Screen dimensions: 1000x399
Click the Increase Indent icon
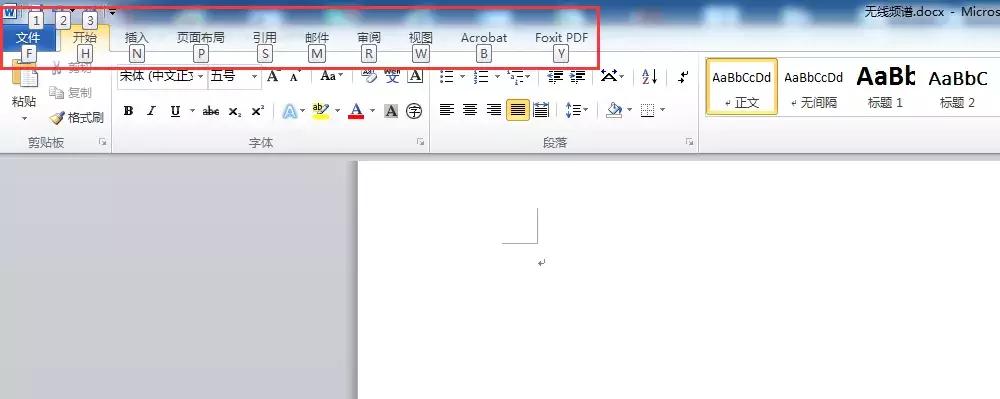pyautogui.click(x=578, y=76)
